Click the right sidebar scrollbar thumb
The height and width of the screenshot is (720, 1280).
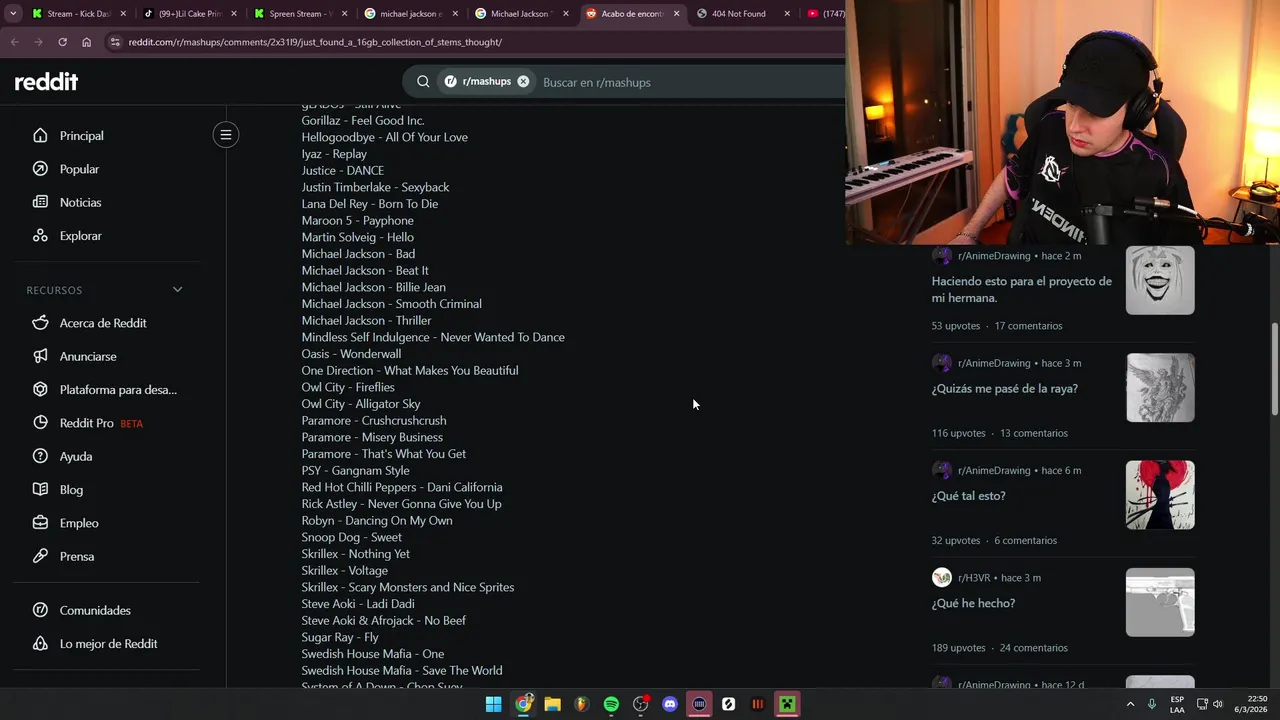[x=1274, y=368]
